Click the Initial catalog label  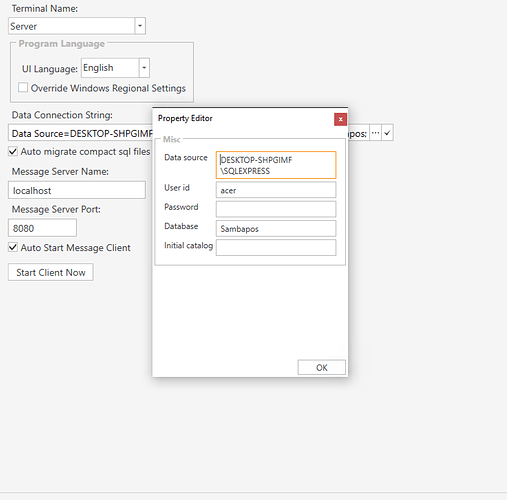click(x=188, y=246)
